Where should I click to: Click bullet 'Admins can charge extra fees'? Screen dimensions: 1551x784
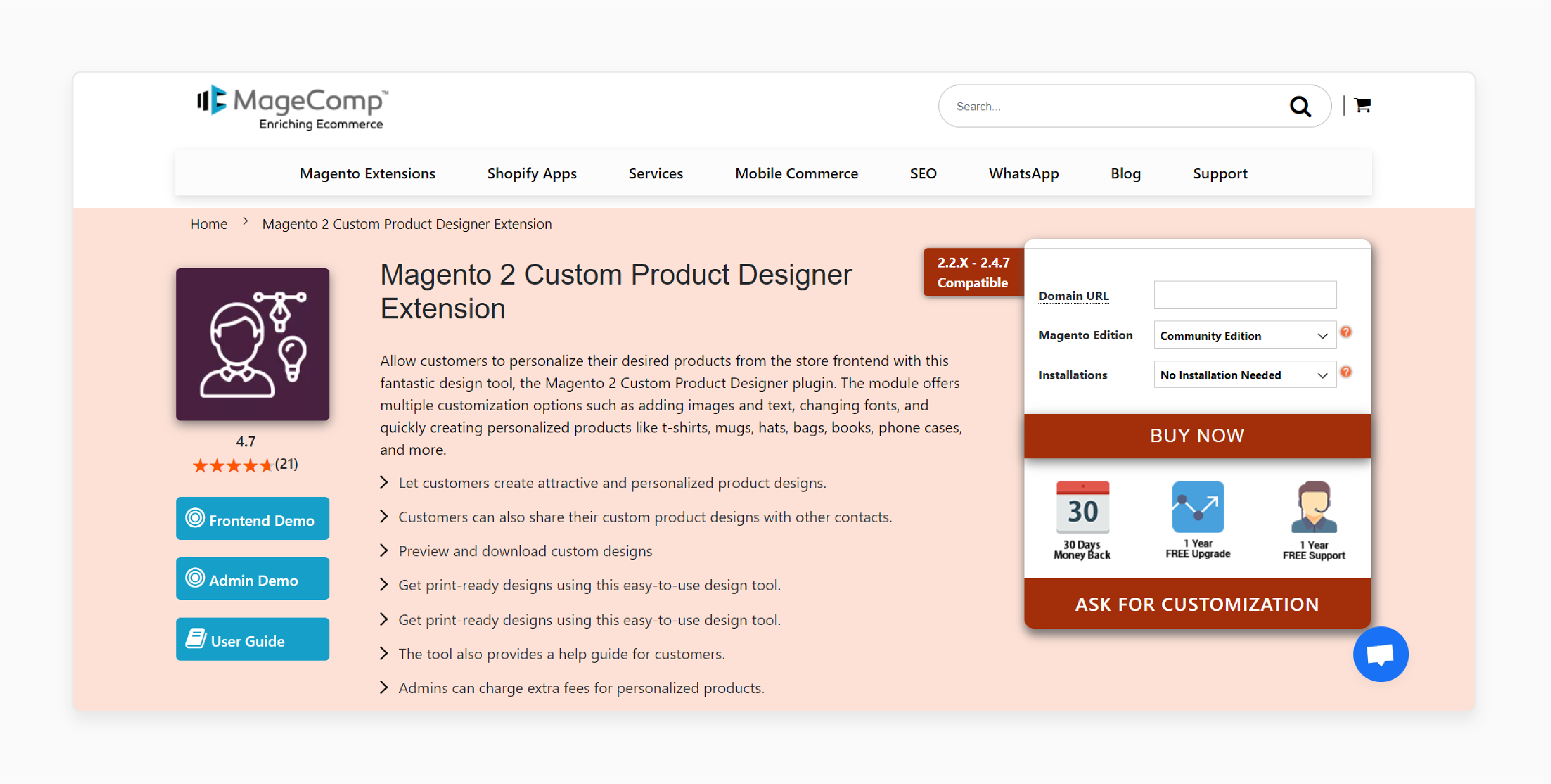(x=581, y=688)
